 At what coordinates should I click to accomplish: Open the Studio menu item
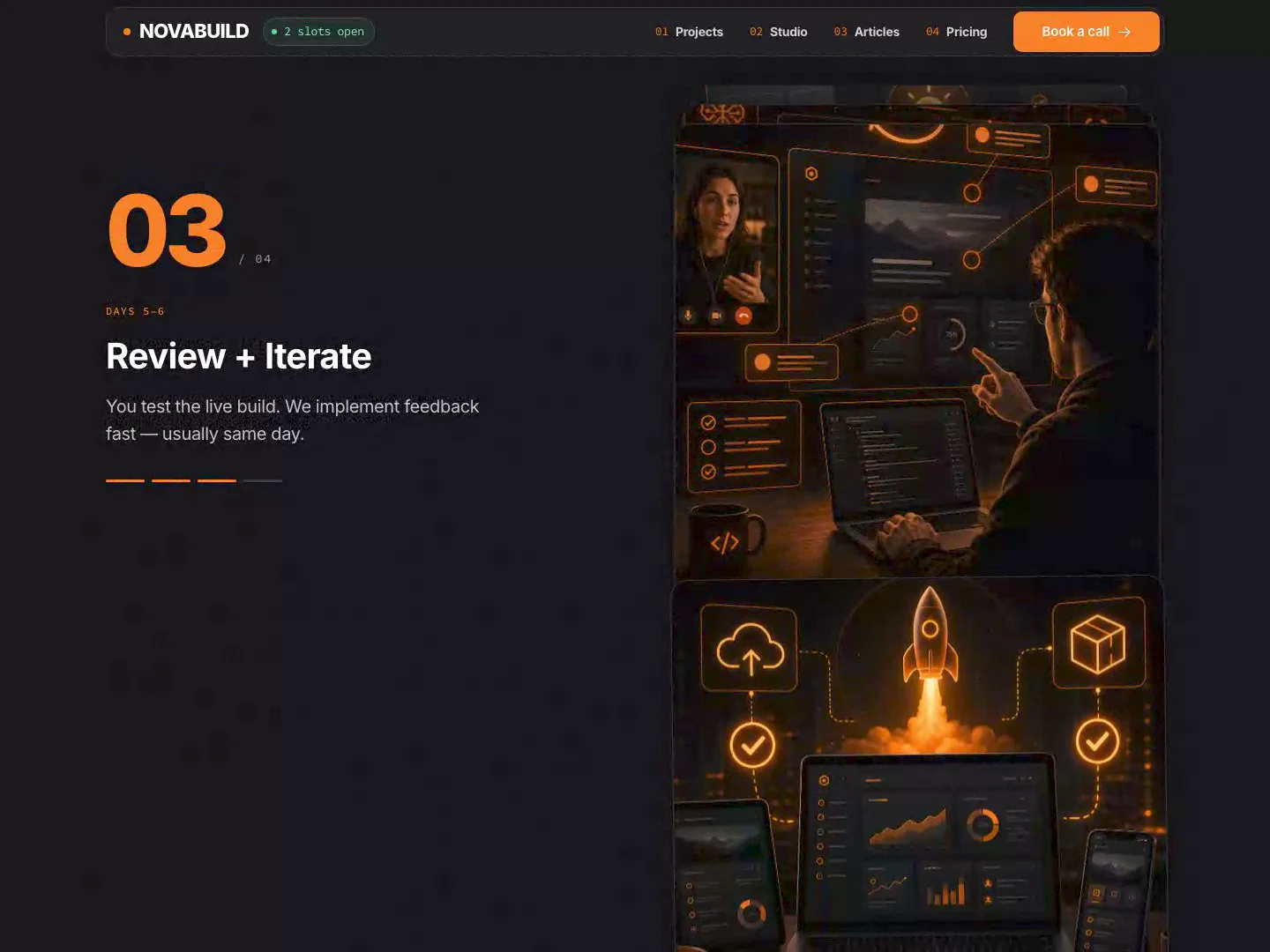[778, 32]
